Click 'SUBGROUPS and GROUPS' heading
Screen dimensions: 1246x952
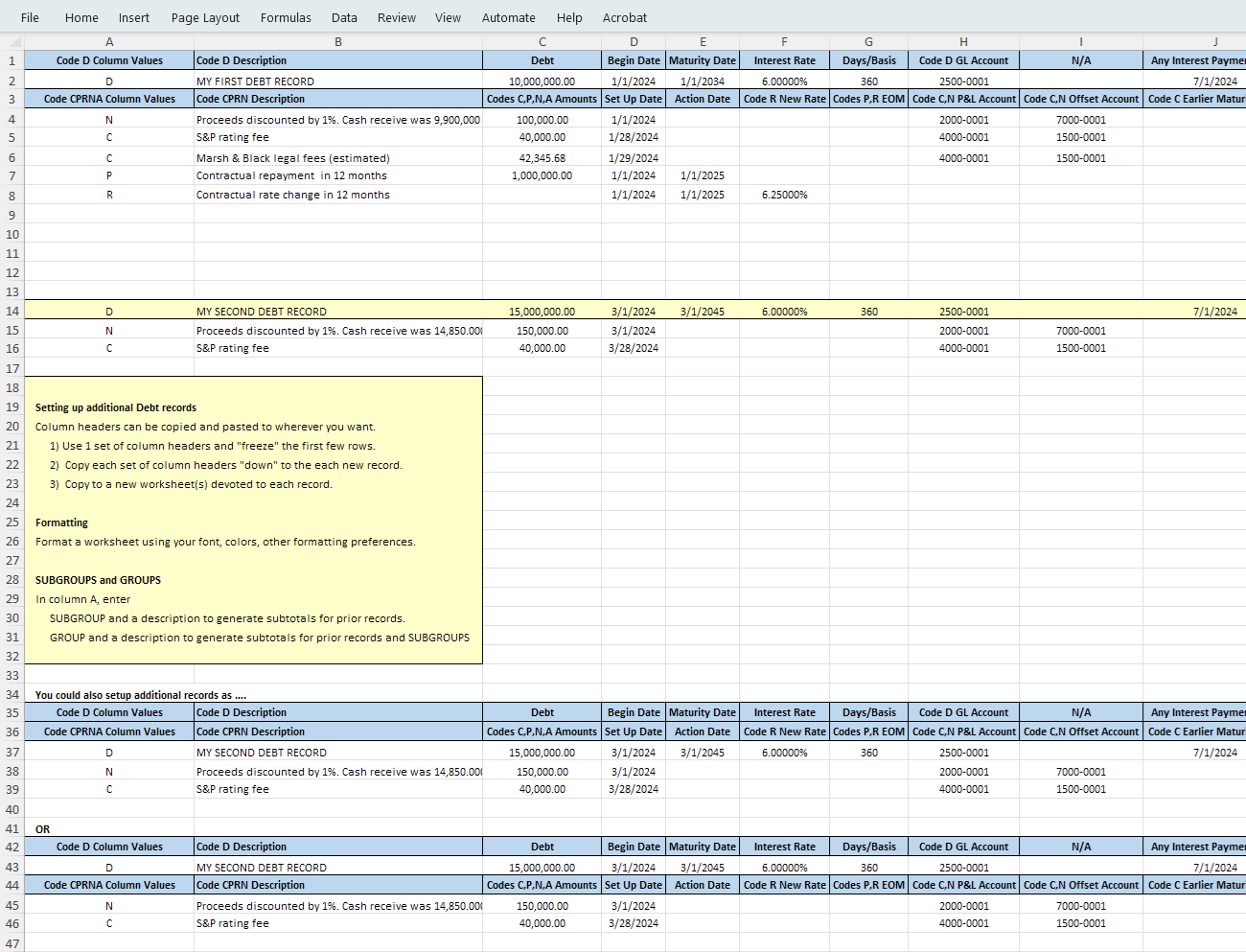(98, 580)
